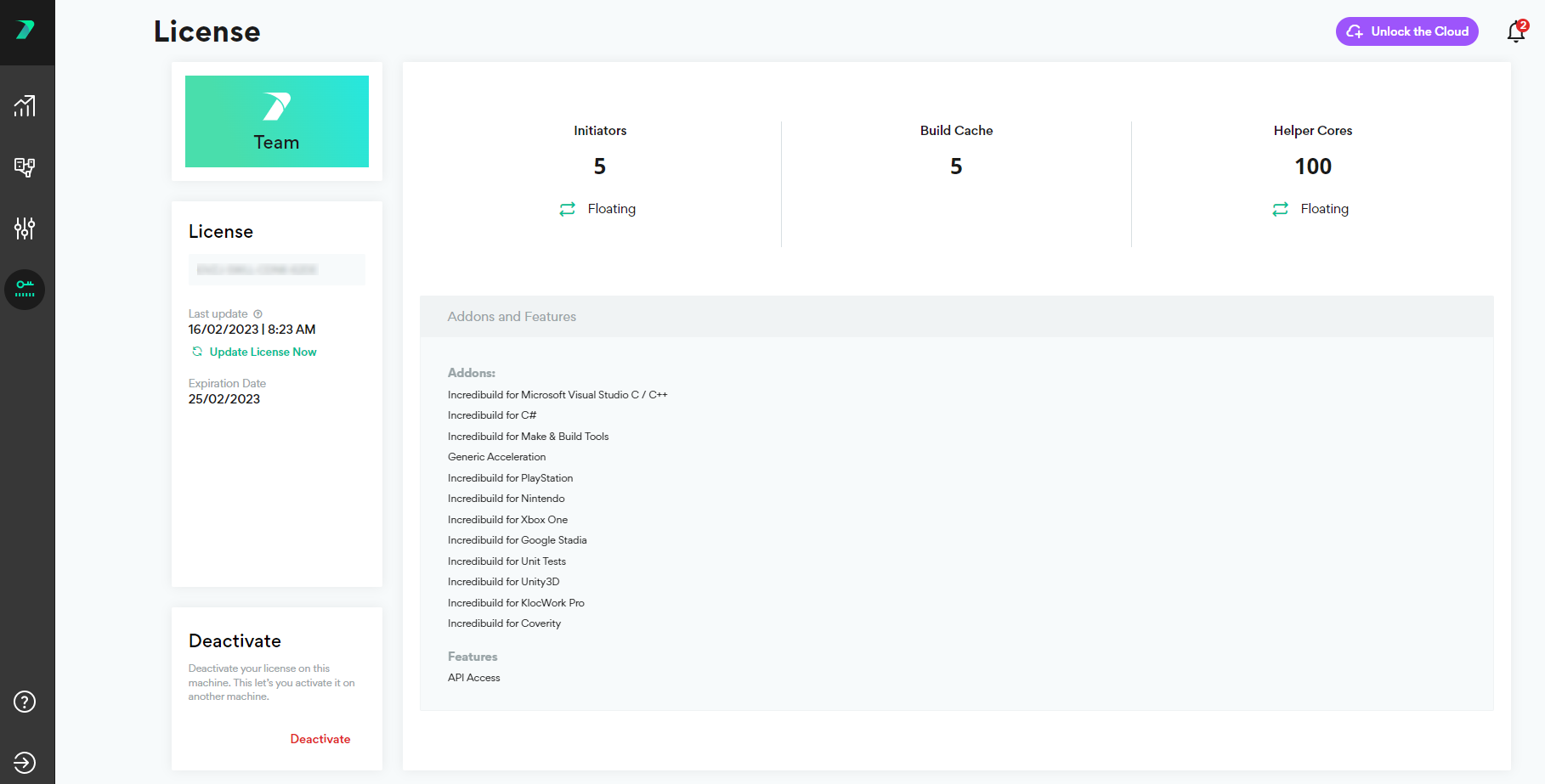Open the build monitor chart icon
The width and height of the screenshot is (1545, 784).
point(25,106)
